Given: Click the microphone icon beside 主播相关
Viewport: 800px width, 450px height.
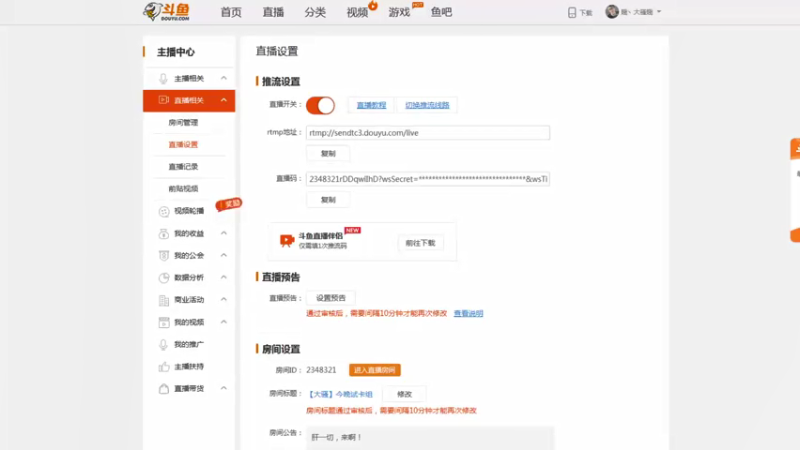Looking at the screenshot, I should click(x=163, y=79).
